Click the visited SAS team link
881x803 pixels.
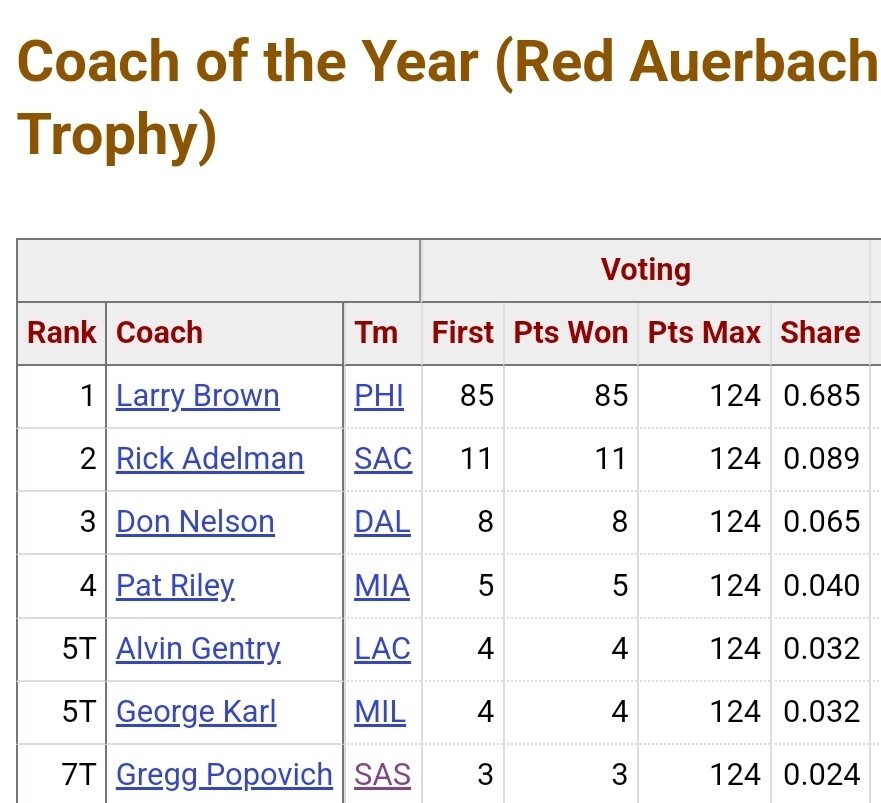(382, 774)
